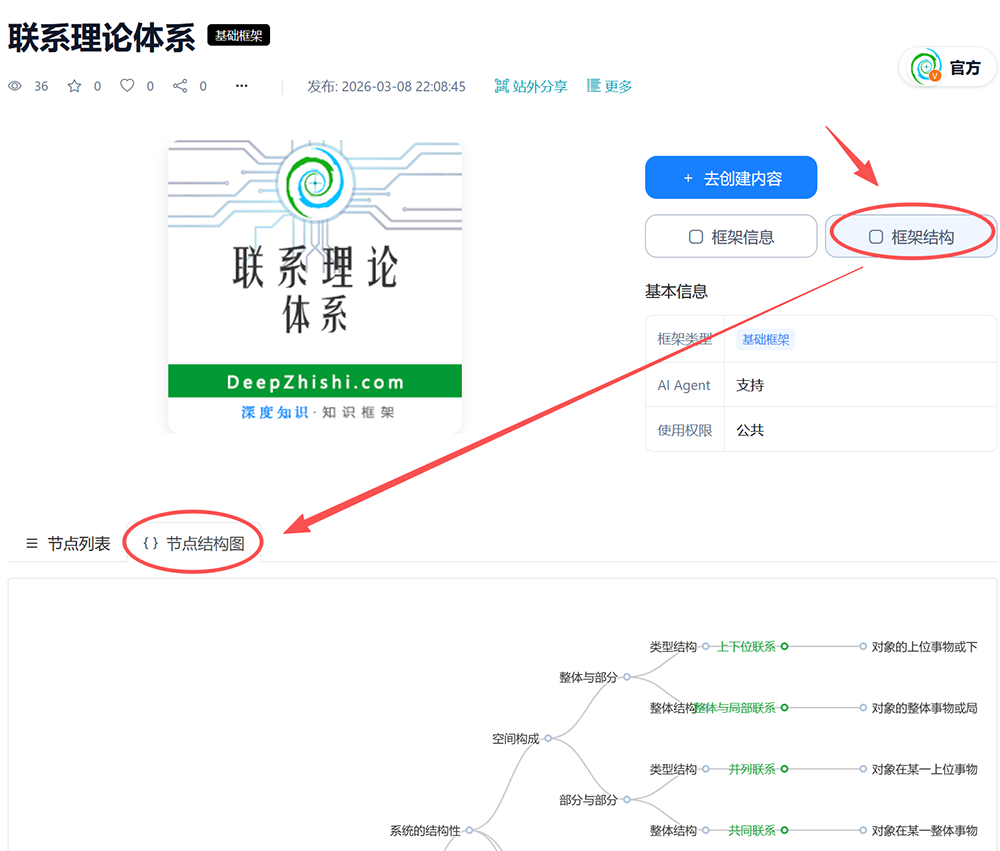Like the framework with heart icon

[128, 85]
